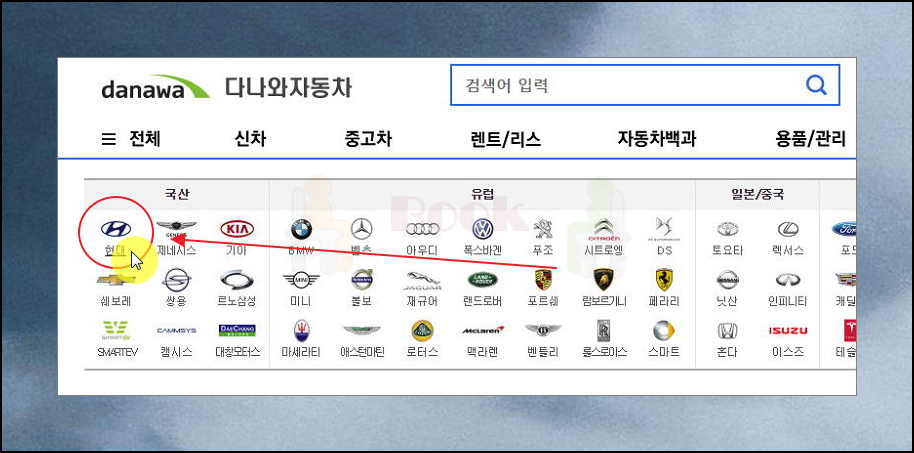
Task: Select the 포르쉐 text link
Action: [x=543, y=301]
